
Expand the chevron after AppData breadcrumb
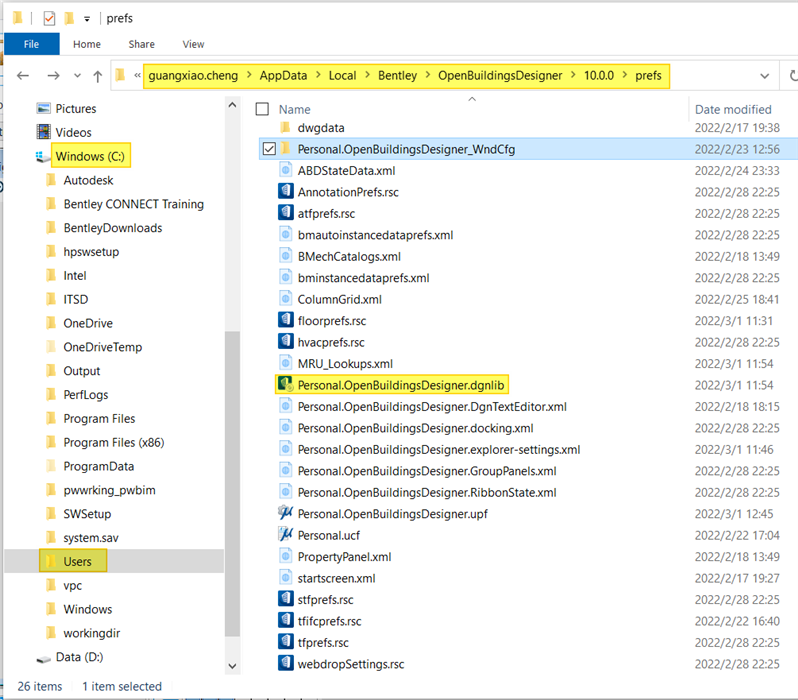pos(318,75)
